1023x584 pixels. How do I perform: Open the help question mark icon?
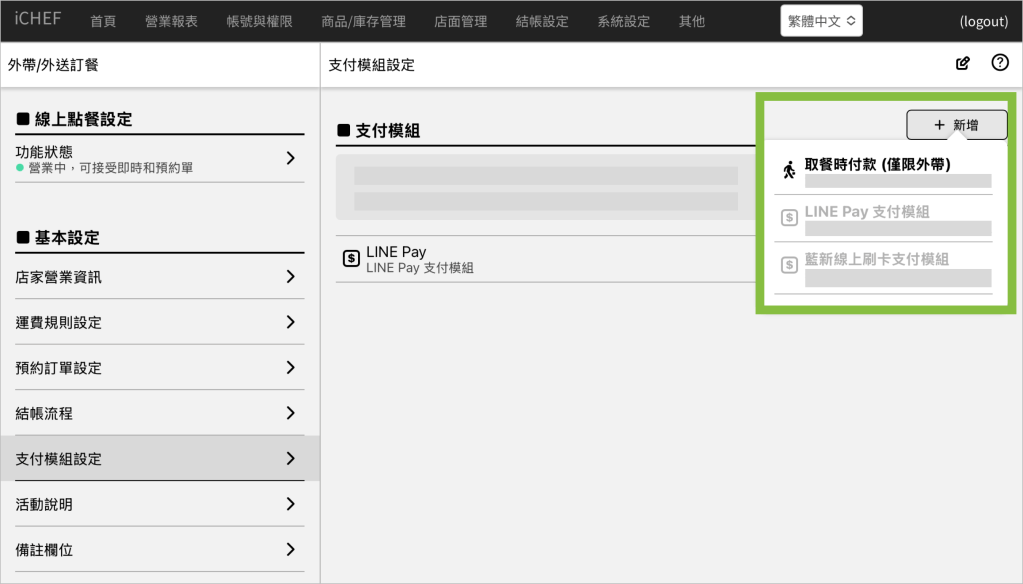click(x=999, y=63)
